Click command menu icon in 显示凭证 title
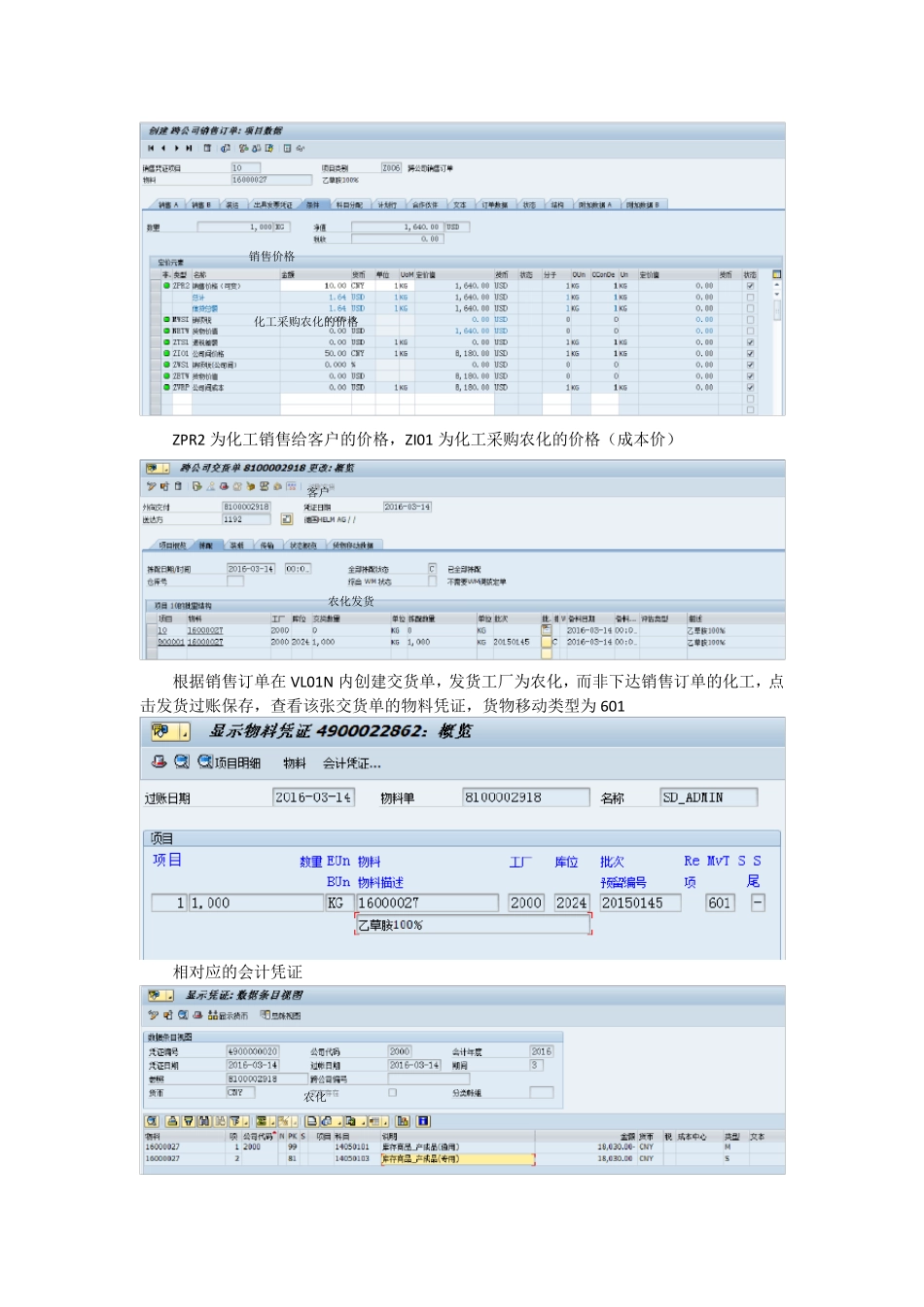The width and height of the screenshot is (924, 1307). [x=160, y=996]
